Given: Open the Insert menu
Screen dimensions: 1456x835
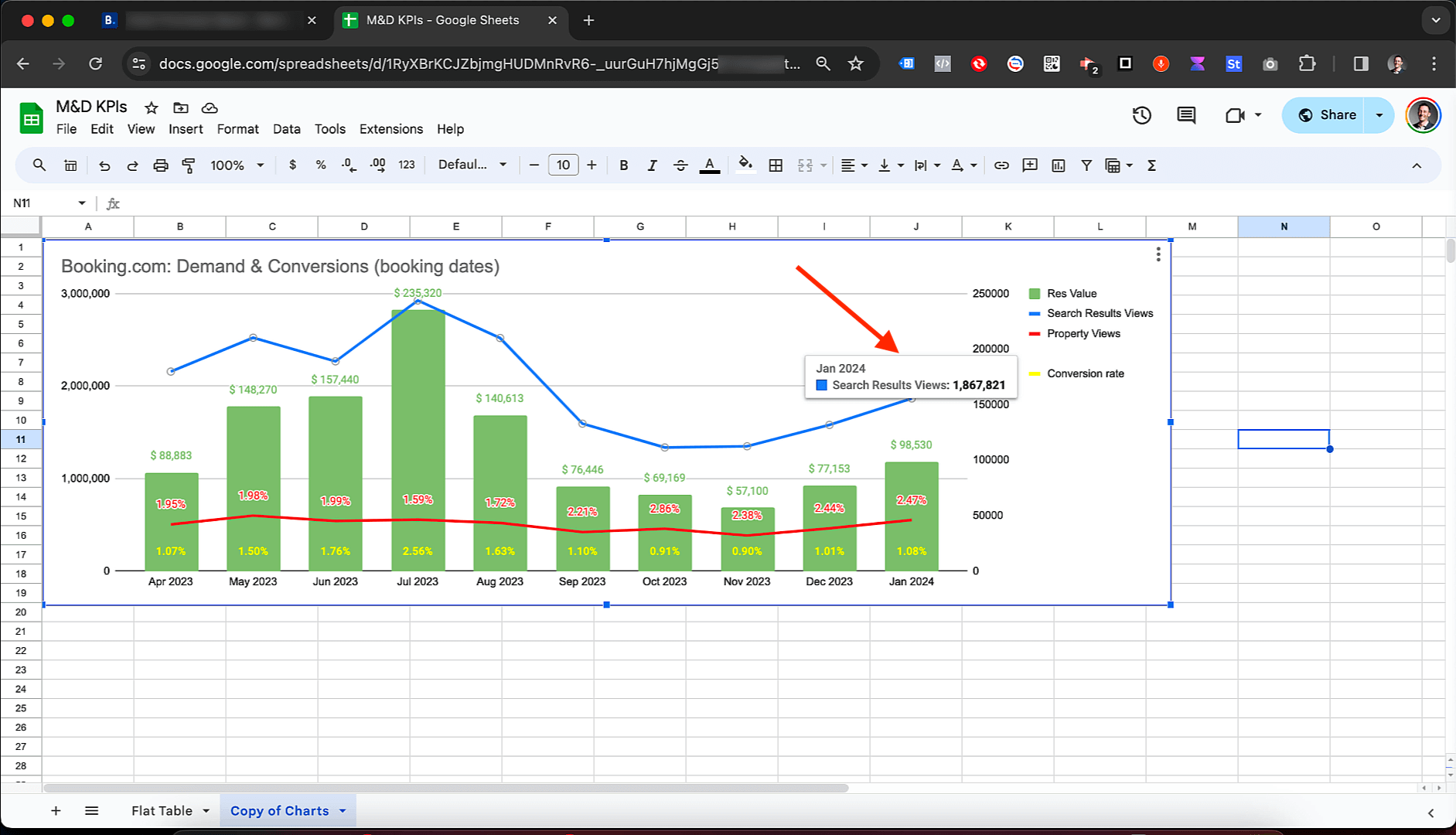Looking at the screenshot, I should pos(186,129).
